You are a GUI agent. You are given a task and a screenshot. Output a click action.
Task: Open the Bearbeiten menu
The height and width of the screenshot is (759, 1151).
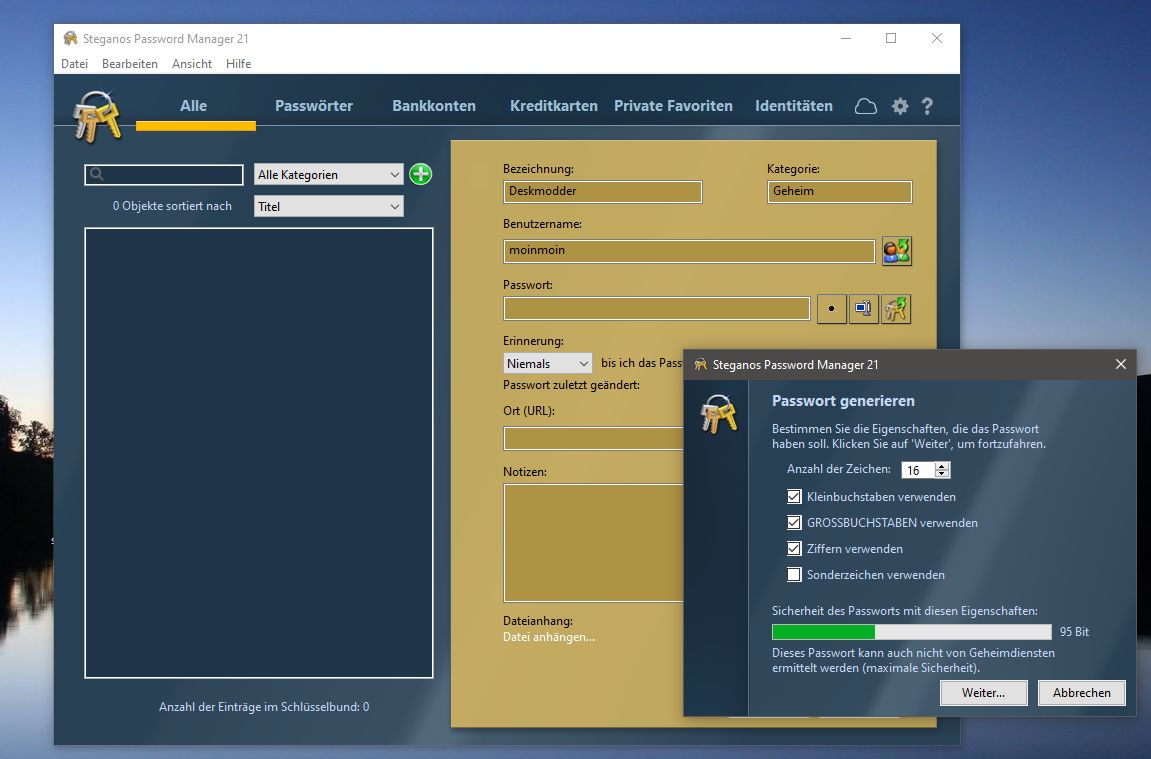click(130, 64)
